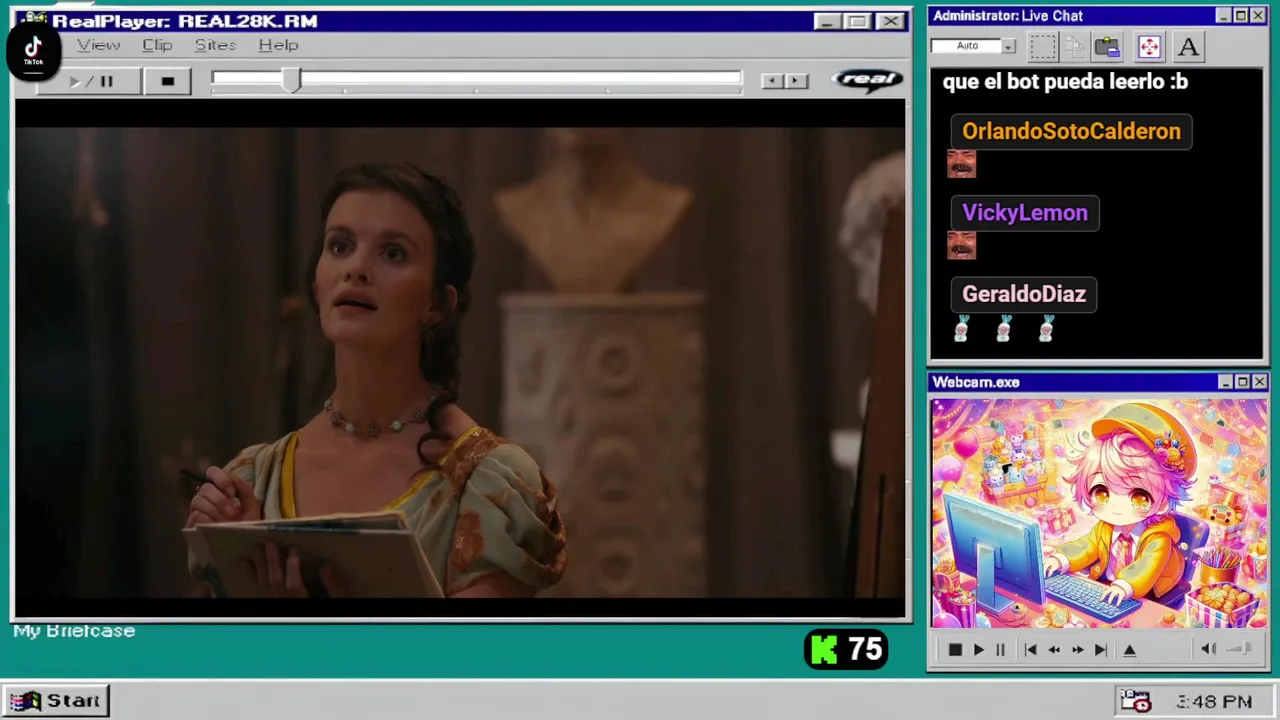Image resolution: width=1280 pixels, height=720 pixels.
Task: Open the Clip menu
Action: click(157, 45)
